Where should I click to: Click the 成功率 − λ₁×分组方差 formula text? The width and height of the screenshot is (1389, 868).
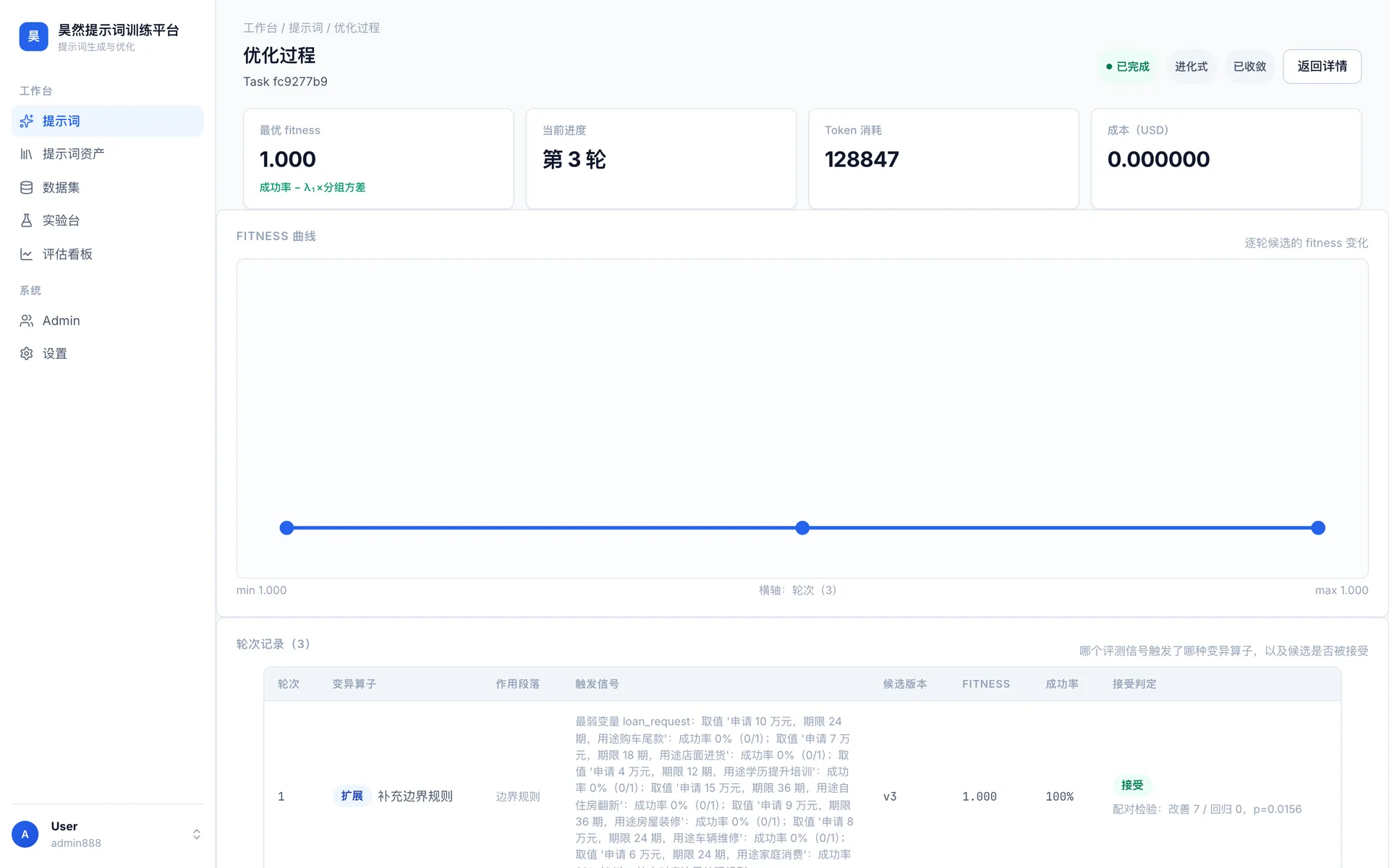pyautogui.click(x=313, y=187)
